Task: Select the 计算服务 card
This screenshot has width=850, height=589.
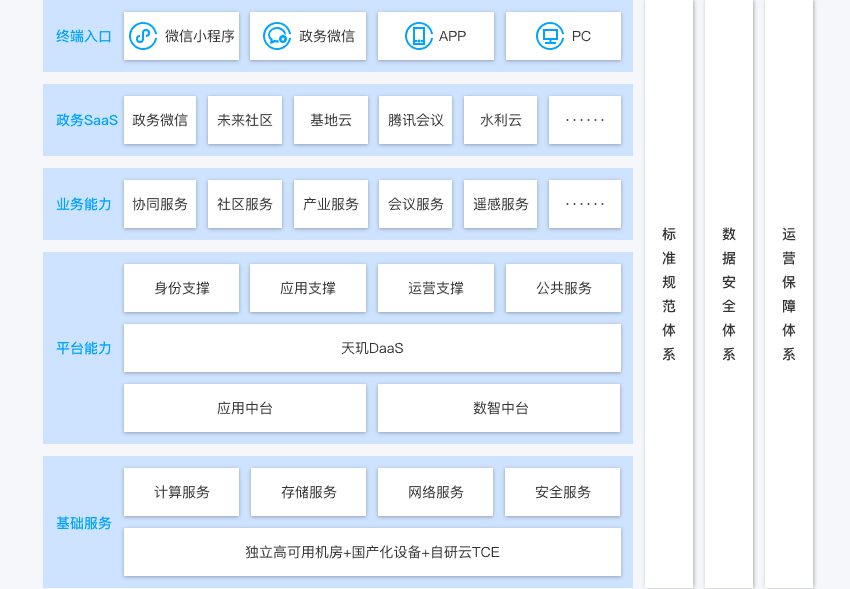Action: click(x=182, y=492)
